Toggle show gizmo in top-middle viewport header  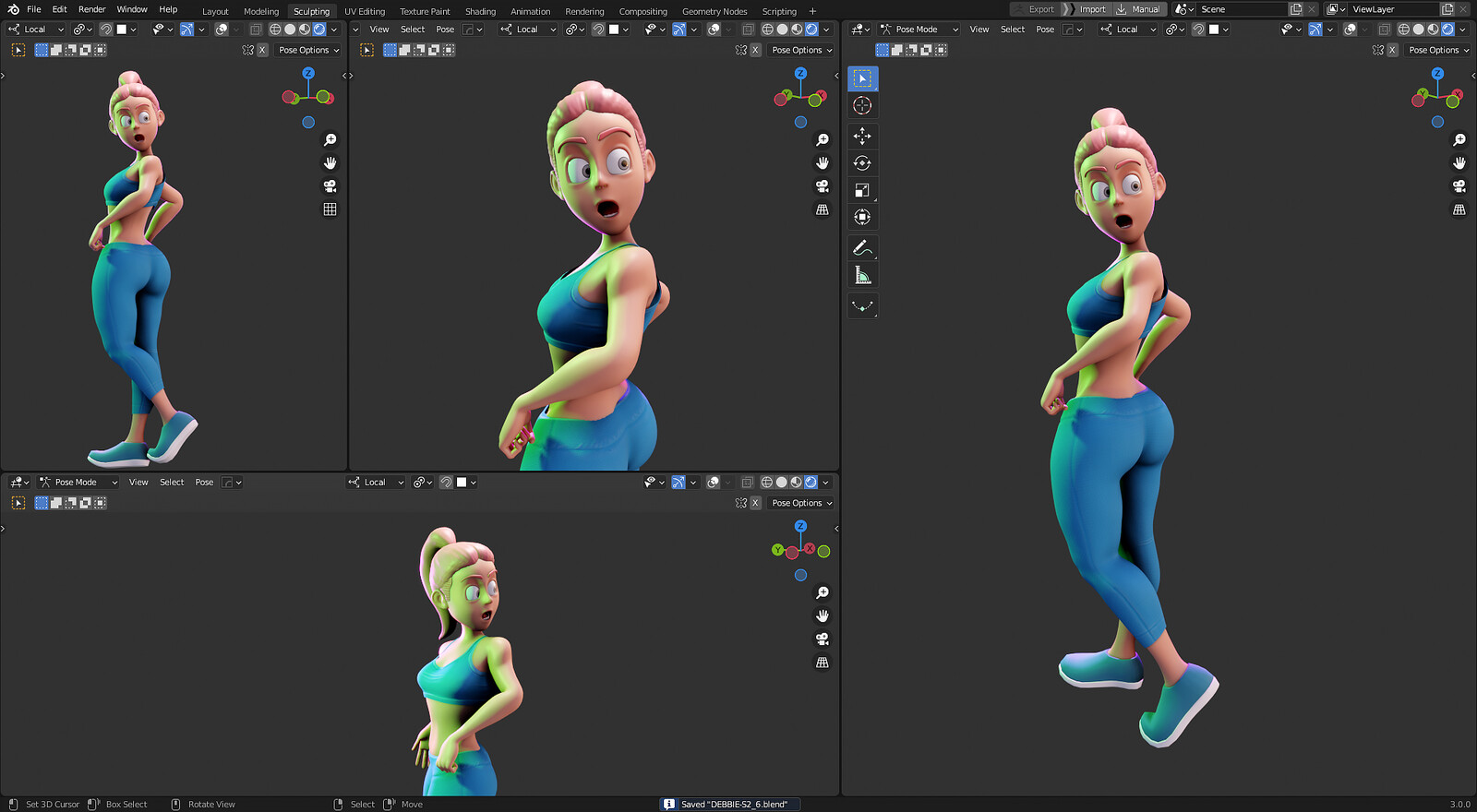(679, 30)
